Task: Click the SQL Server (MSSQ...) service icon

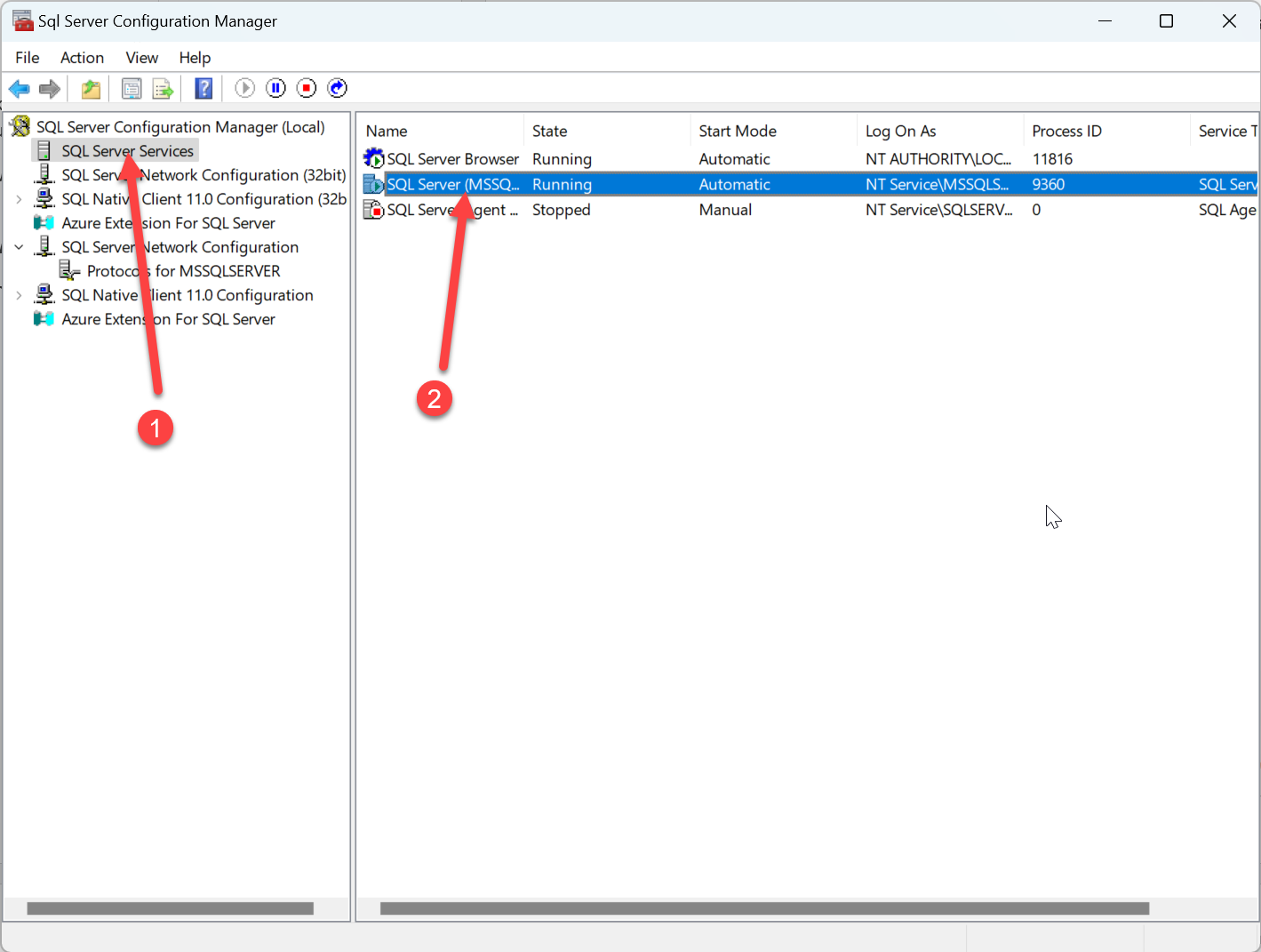Action: tap(374, 184)
